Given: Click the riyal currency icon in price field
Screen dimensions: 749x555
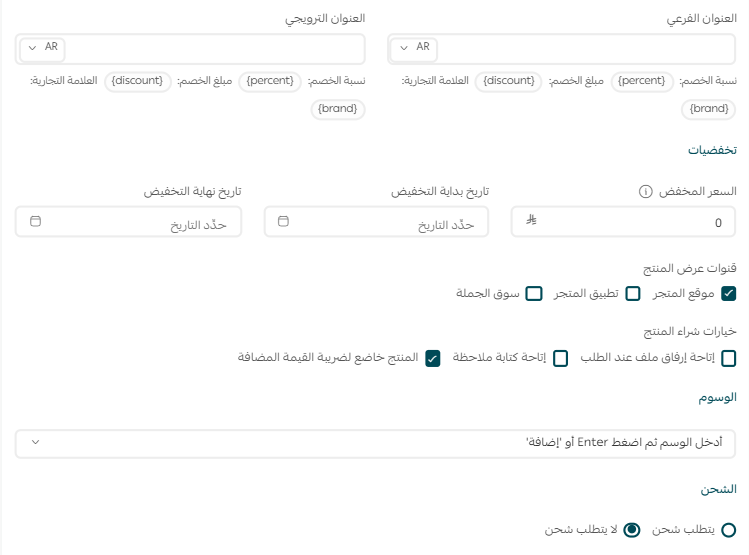Looking at the screenshot, I should click(x=531, y=220).
